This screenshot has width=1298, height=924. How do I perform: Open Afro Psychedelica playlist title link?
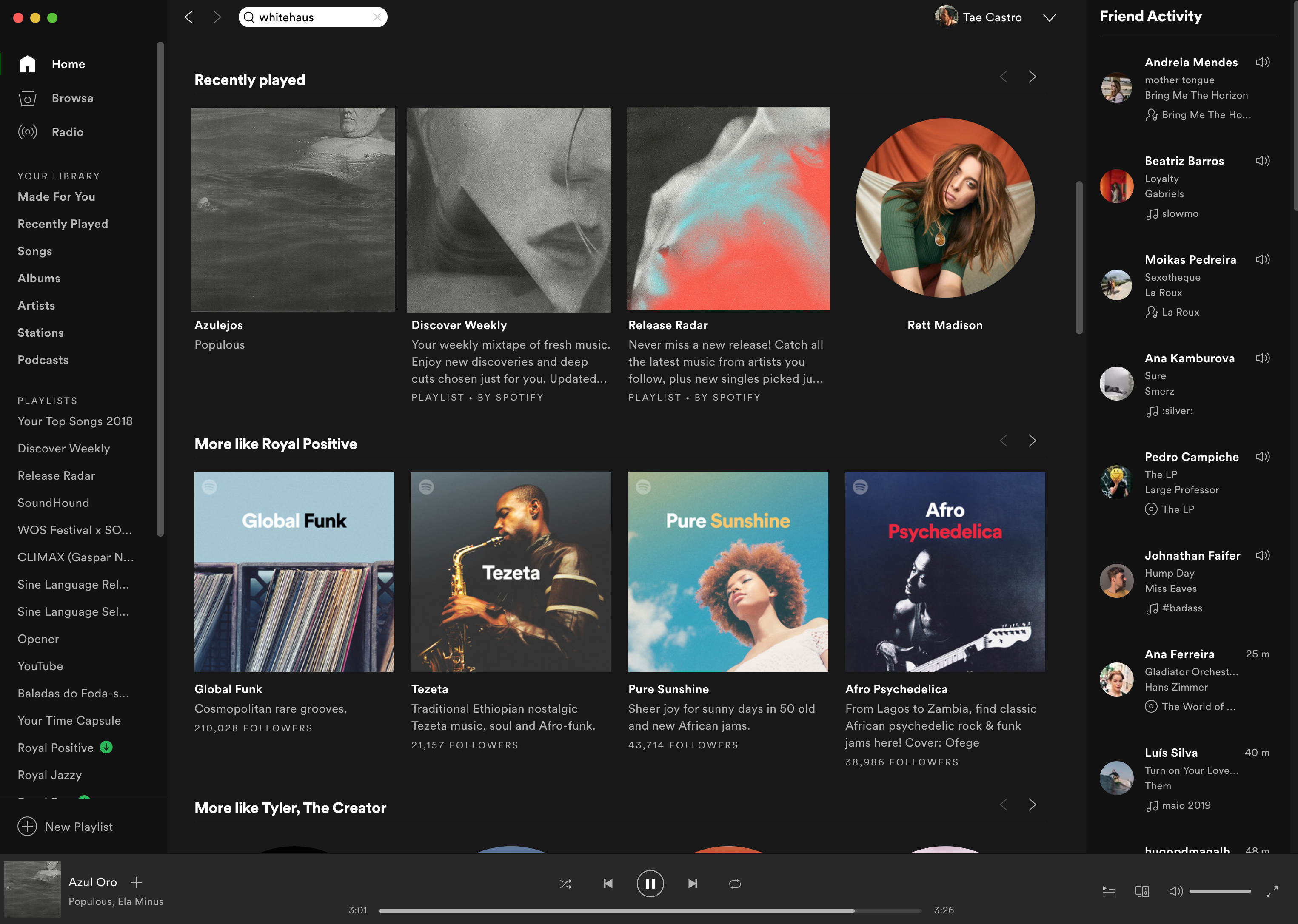897,690
